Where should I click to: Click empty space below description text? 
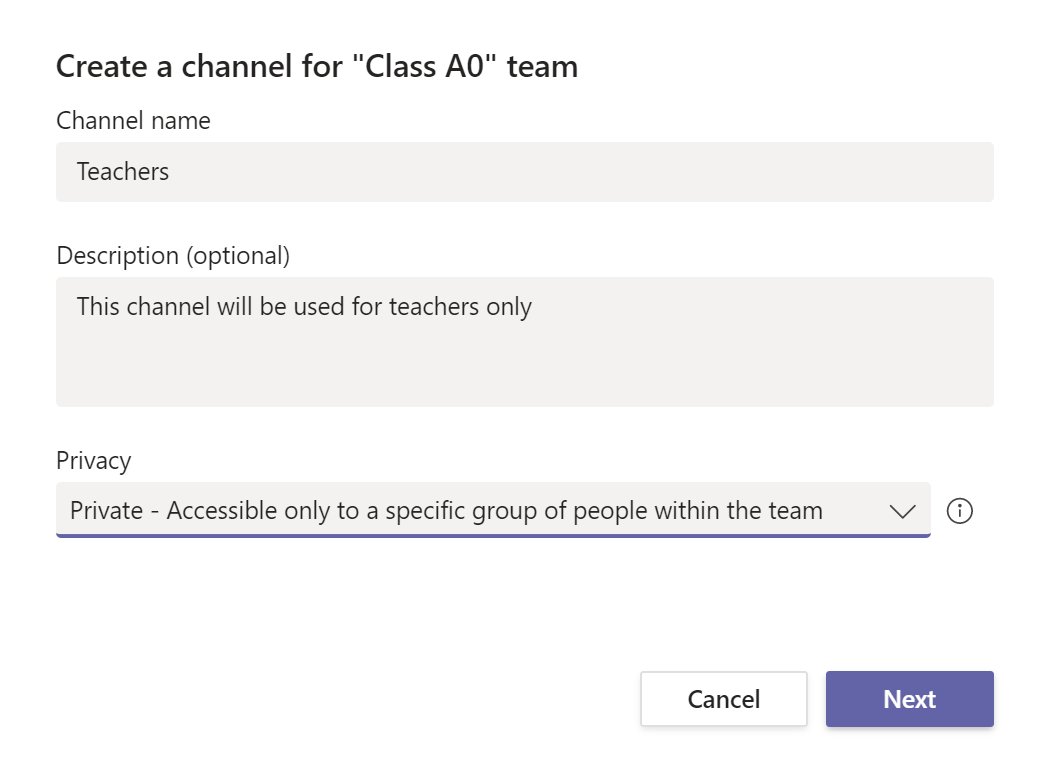pos(524,370)
